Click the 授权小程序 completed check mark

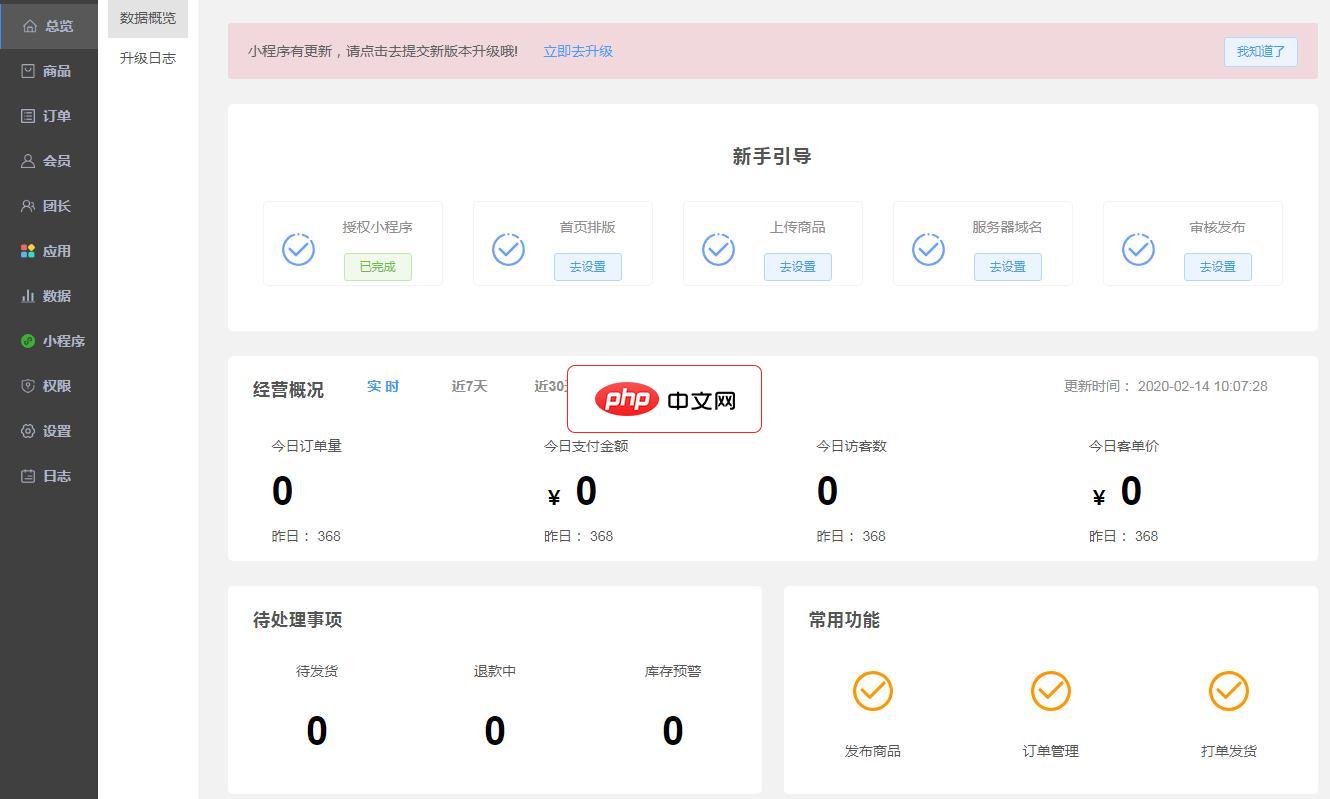[x=298, y=247]
